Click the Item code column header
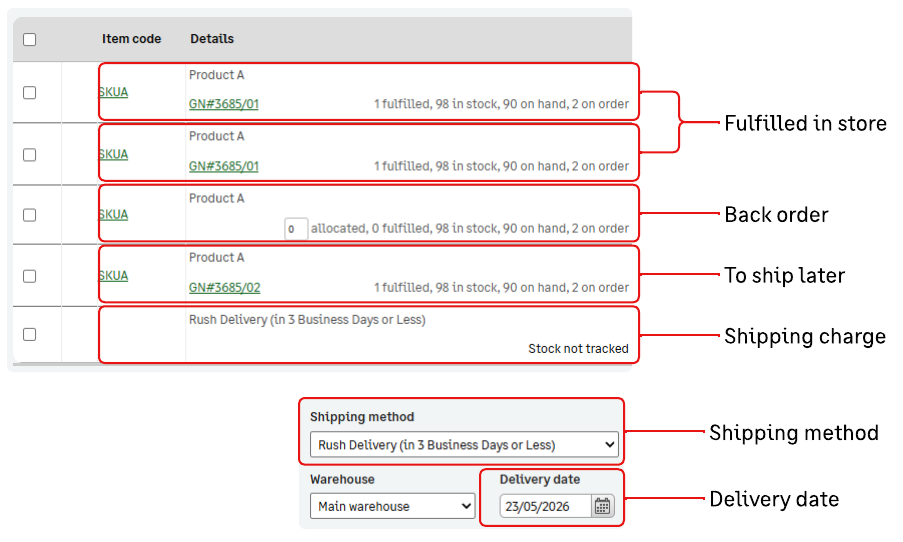Image resolution: width=903 pixels, height=542 pixels. pyautogui.click(x=131, y=39)
